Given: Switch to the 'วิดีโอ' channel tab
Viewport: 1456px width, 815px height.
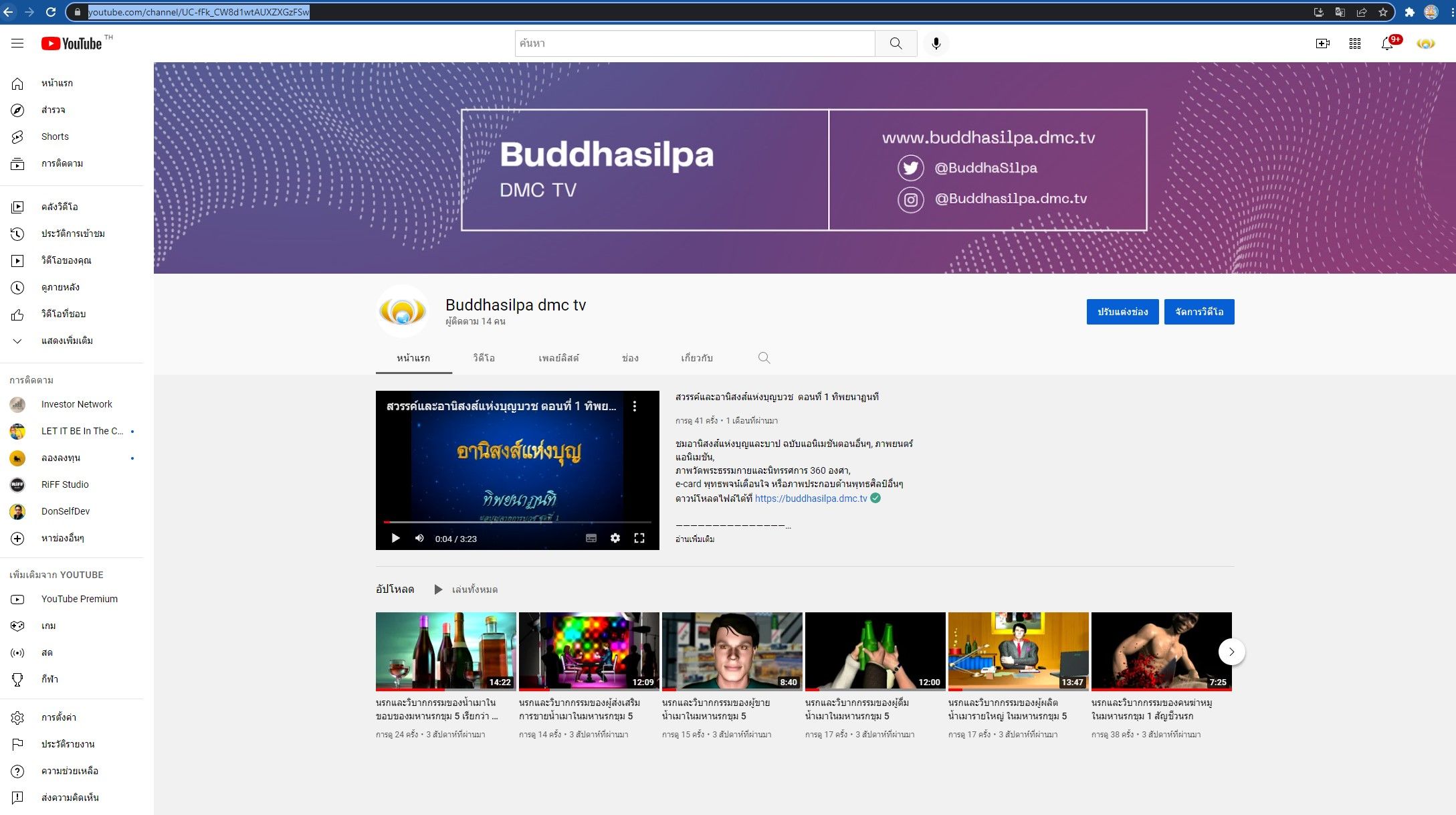Looking at the screenshot, I should pyautogui.click(x=484, y=358).
